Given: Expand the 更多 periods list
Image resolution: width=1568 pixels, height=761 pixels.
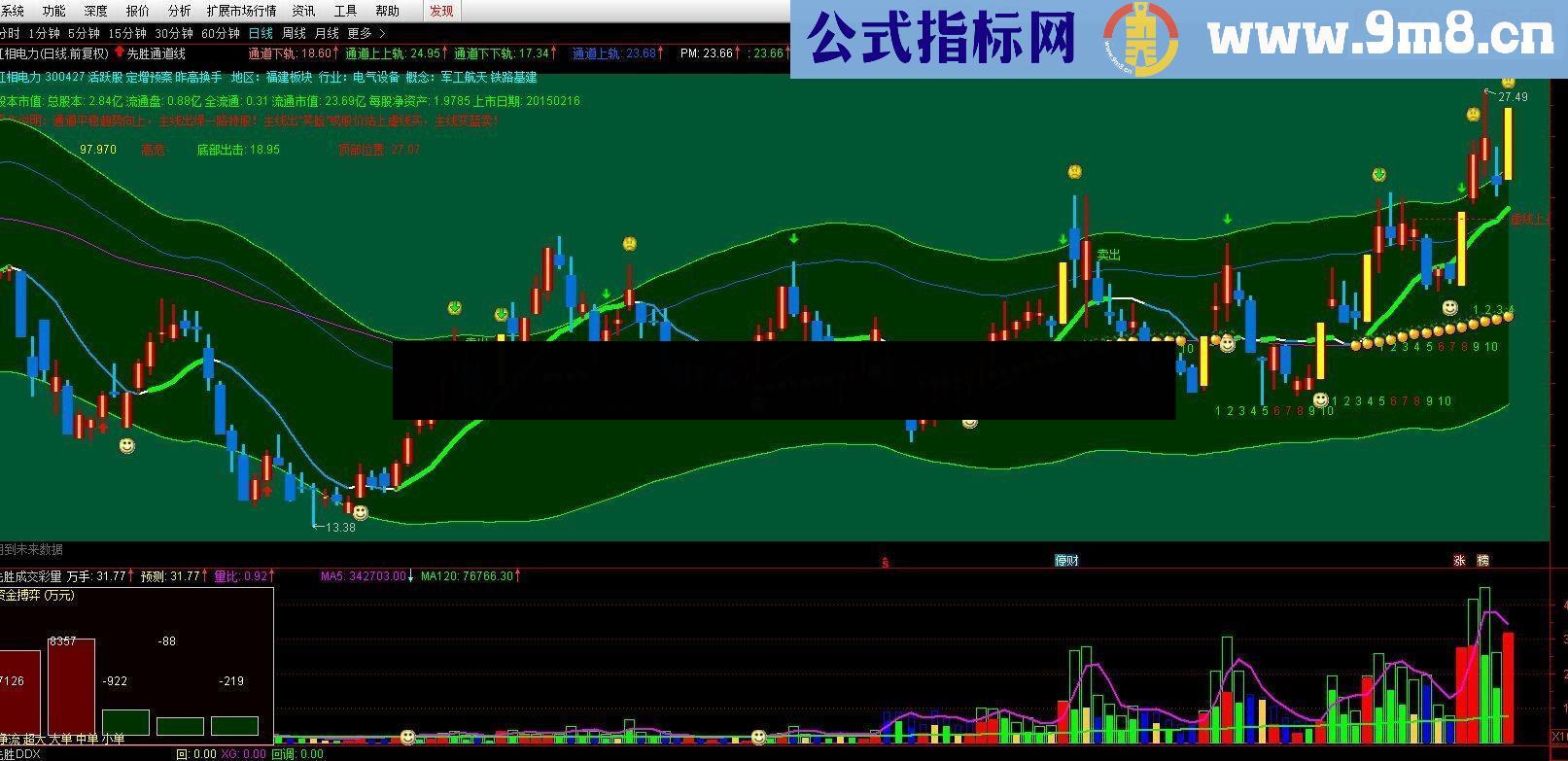Looking at the screenshot, I should [366, 33].
